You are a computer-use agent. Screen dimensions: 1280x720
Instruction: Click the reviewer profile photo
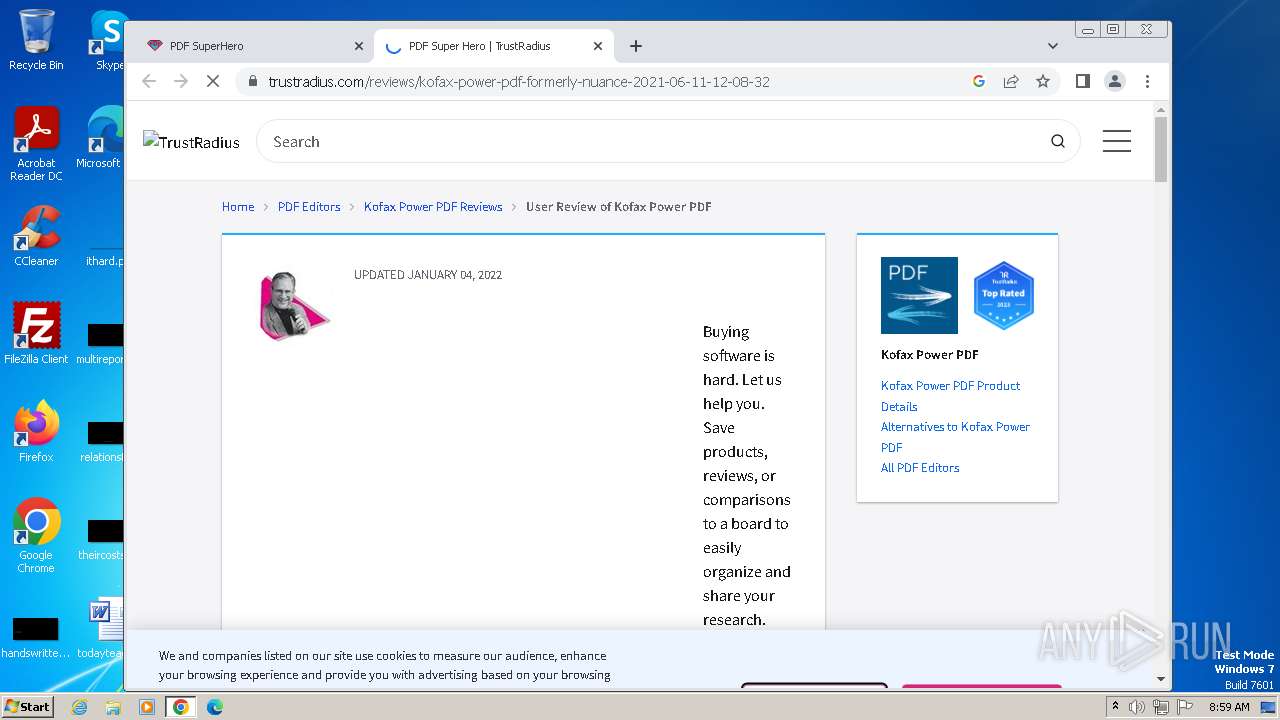coord(294,305)
